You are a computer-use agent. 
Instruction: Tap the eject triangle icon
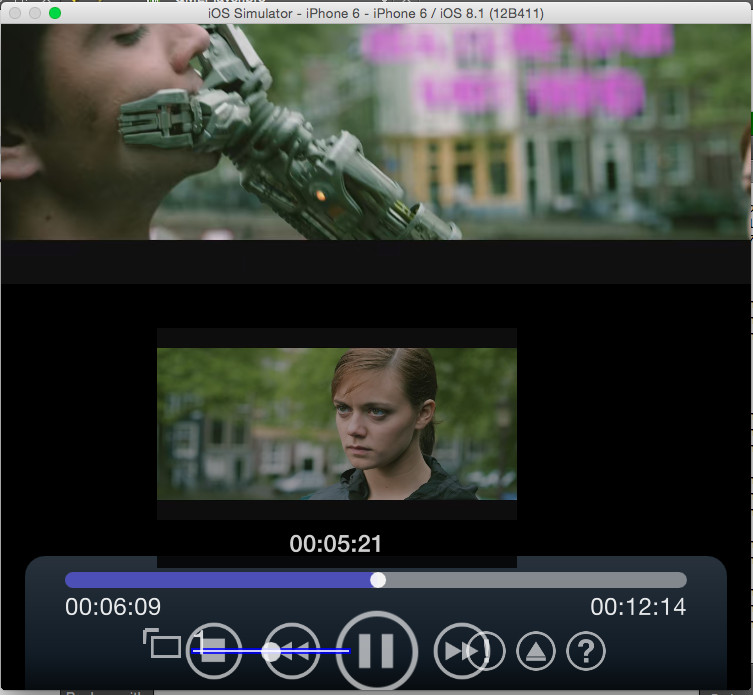(x=536, y=652)
